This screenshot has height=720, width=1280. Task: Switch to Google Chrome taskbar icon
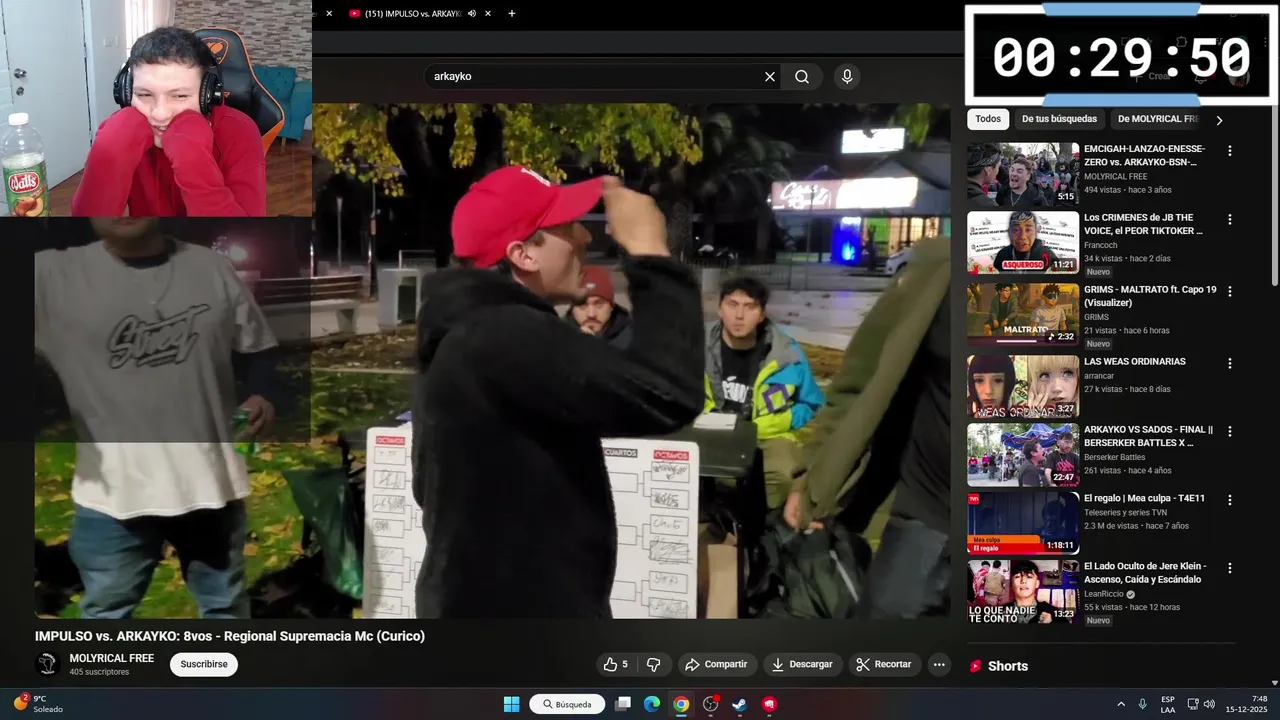click(x=681, y=704)
